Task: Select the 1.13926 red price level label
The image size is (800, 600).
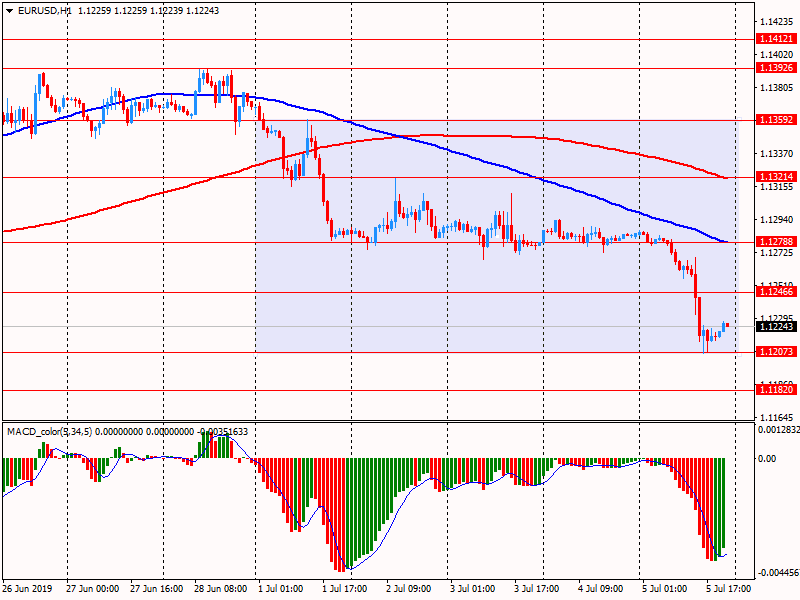Action: coord(777,68)
